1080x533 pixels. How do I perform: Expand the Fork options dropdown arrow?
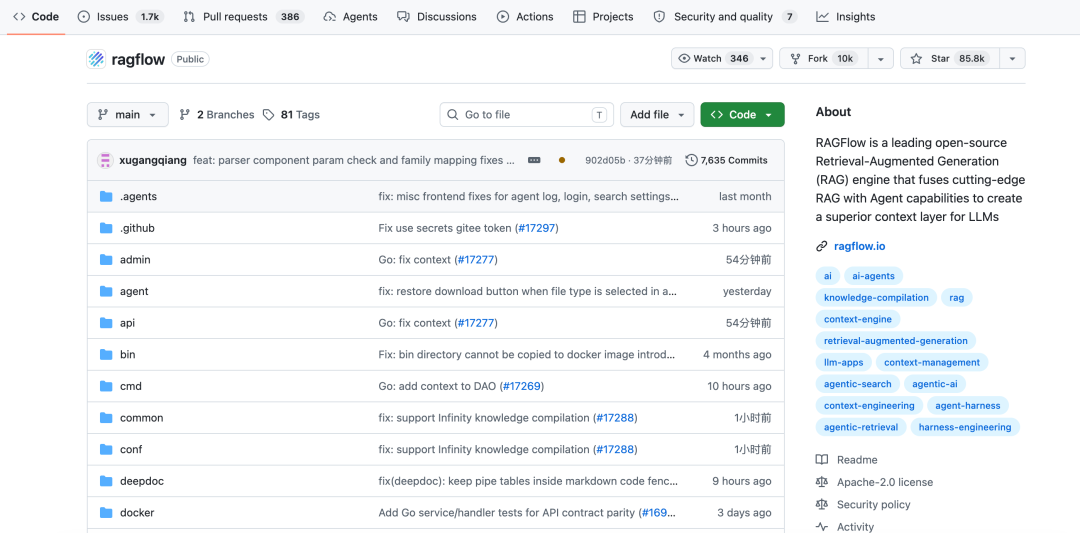coord(881,59)
